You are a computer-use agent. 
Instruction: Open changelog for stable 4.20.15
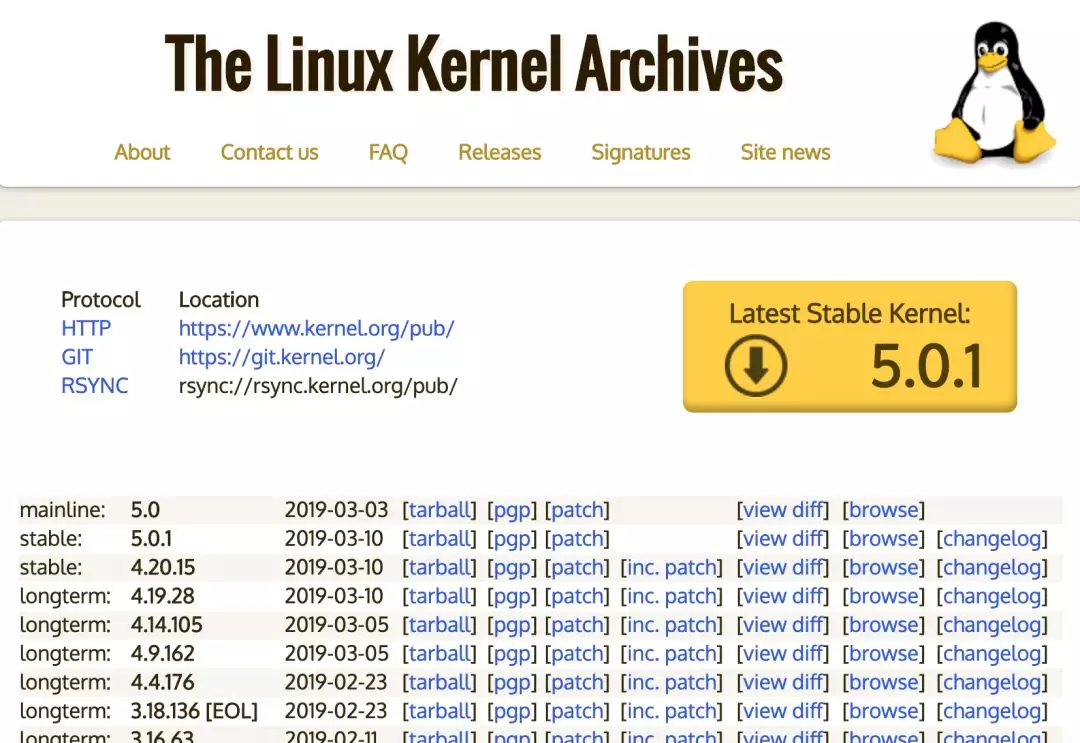point(992,568)
